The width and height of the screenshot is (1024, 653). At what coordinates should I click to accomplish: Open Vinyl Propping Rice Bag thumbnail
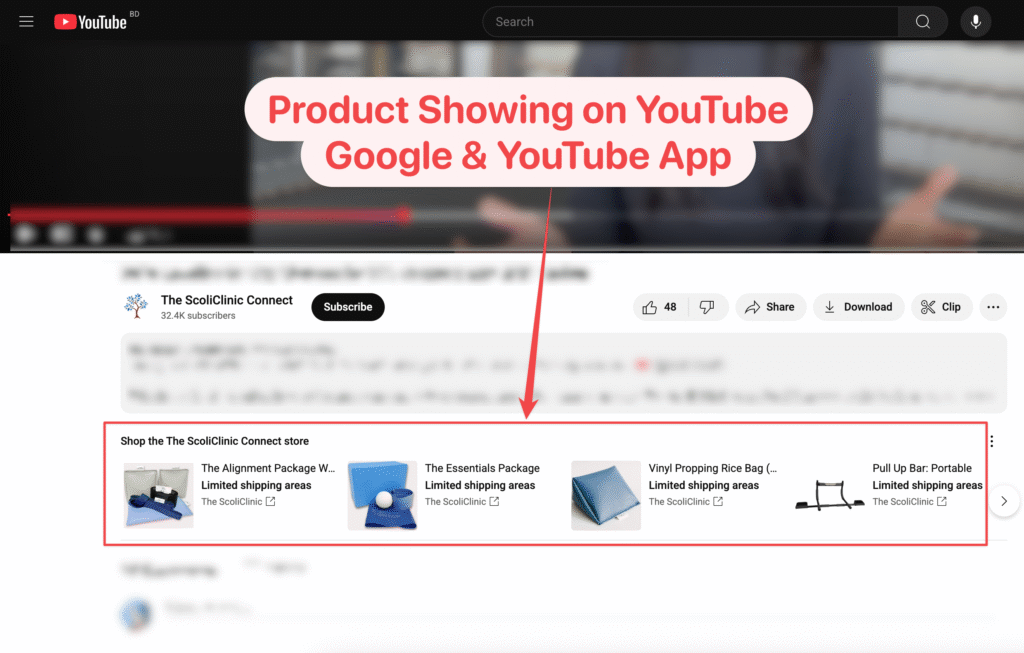606,495
